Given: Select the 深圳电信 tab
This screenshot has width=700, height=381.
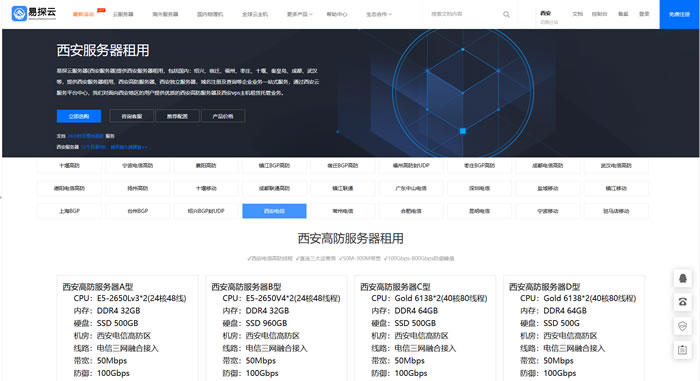Looking at the screenshot, I should pyautogui.click(x=479, y=188).
